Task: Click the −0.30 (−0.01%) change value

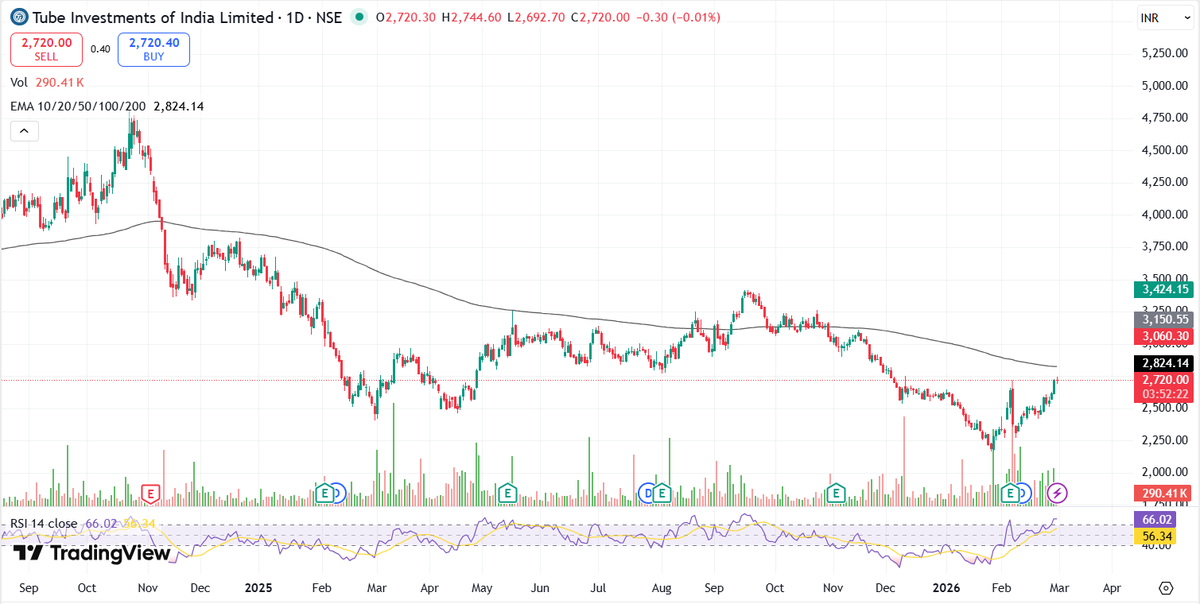Action: pyautogui.click(x=677, y=18)
